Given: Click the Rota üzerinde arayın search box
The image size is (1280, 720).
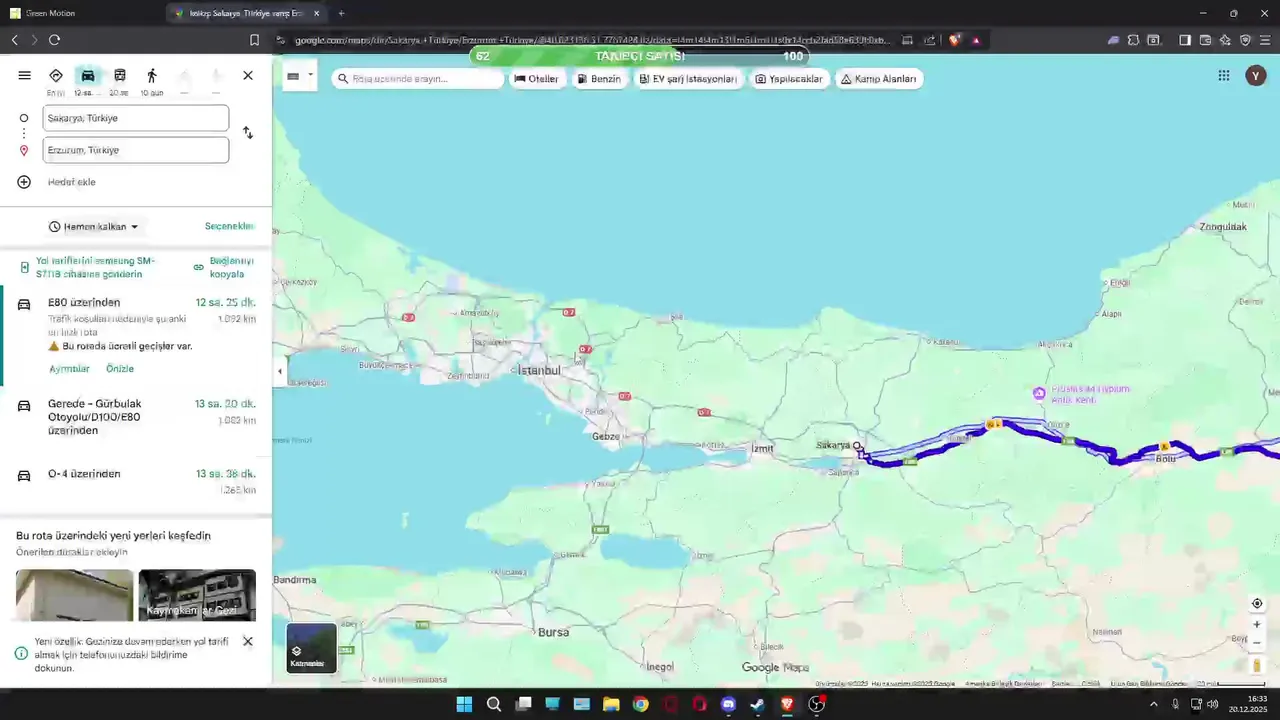Looking at the screenshot, I should coord(418,79).
